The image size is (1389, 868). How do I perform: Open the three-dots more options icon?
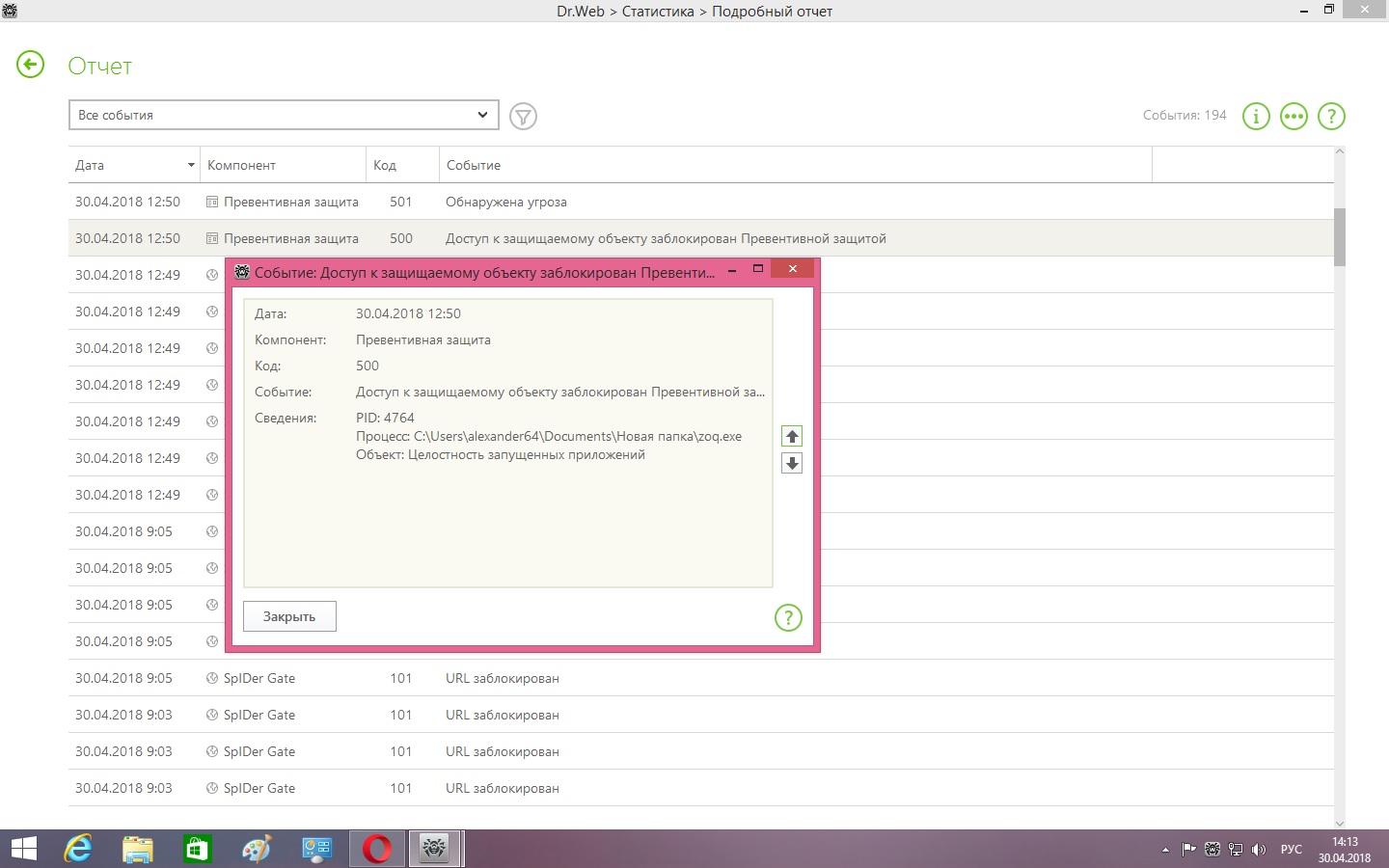tap(1294, 117)
